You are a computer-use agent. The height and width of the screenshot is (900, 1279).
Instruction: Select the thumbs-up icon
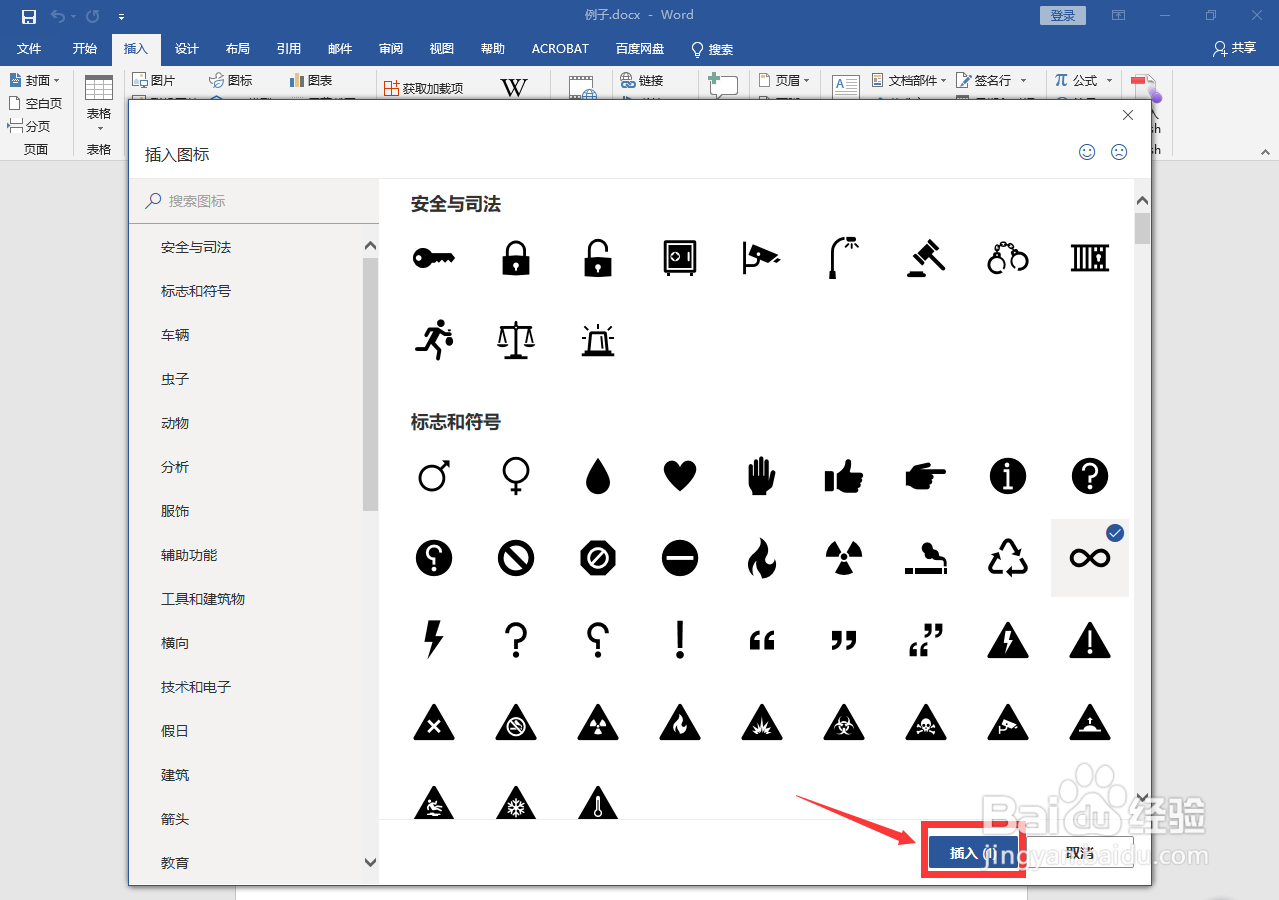coord(843,476)
